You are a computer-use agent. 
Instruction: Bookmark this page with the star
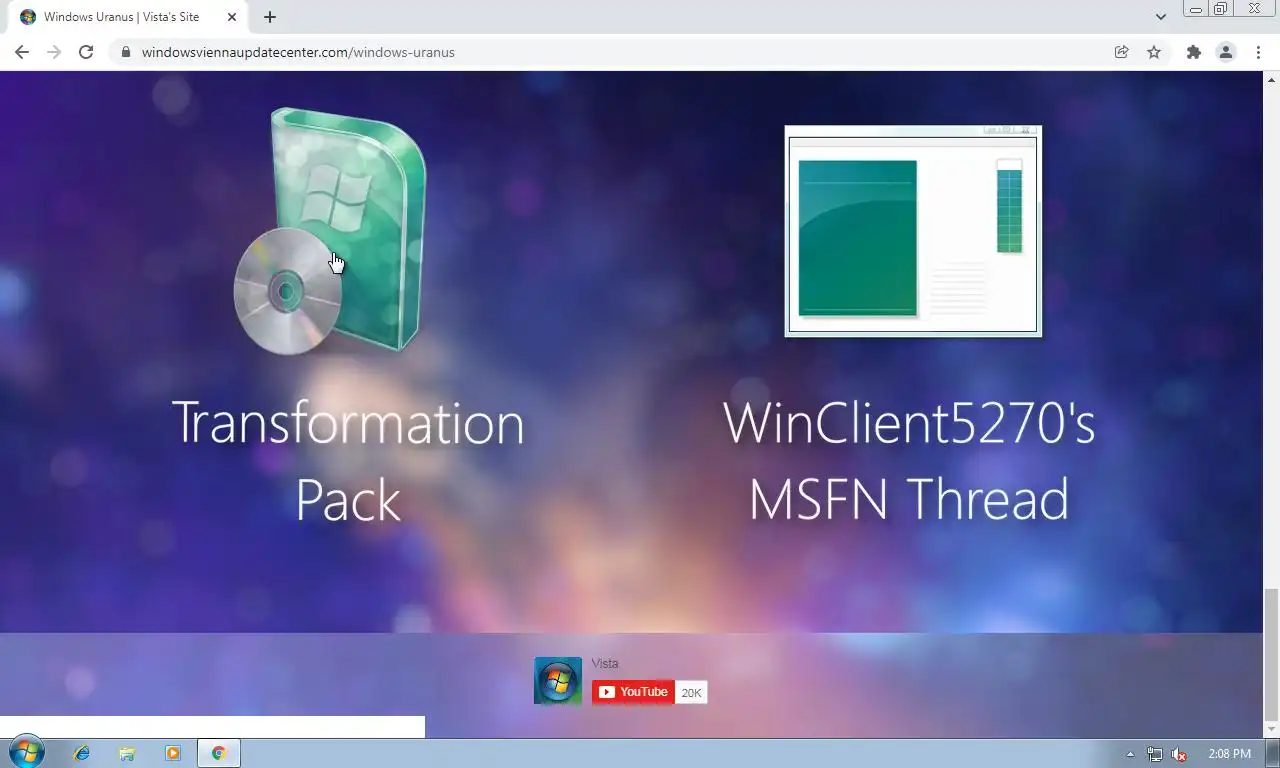1154,52
